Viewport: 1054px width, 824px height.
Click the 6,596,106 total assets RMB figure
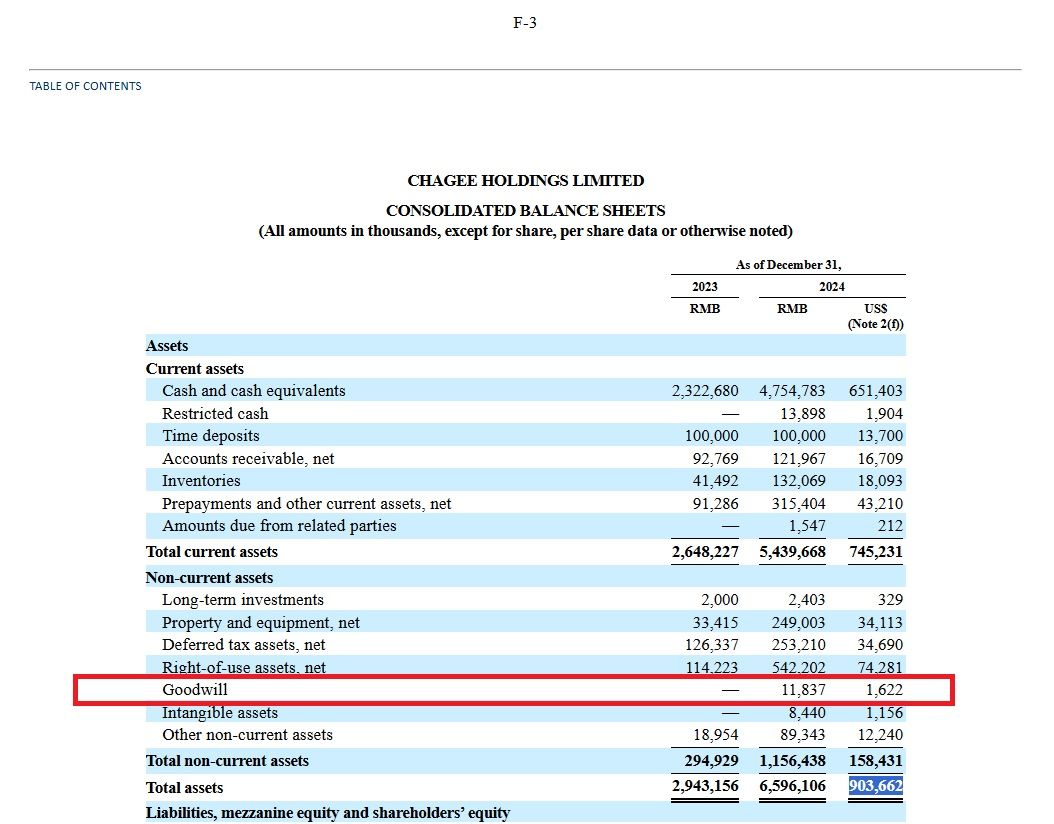(x=792, y=787)
